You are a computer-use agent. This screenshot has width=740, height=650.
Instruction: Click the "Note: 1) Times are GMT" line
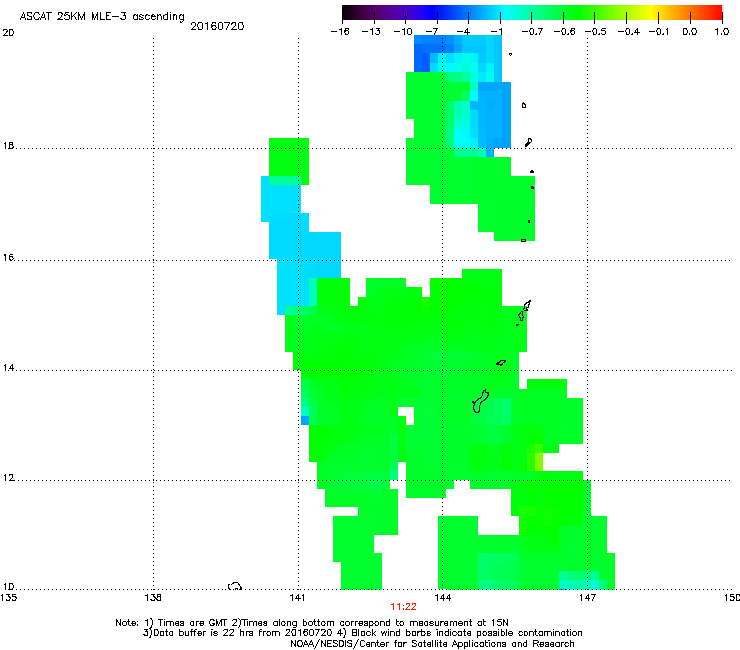(312, 623)
